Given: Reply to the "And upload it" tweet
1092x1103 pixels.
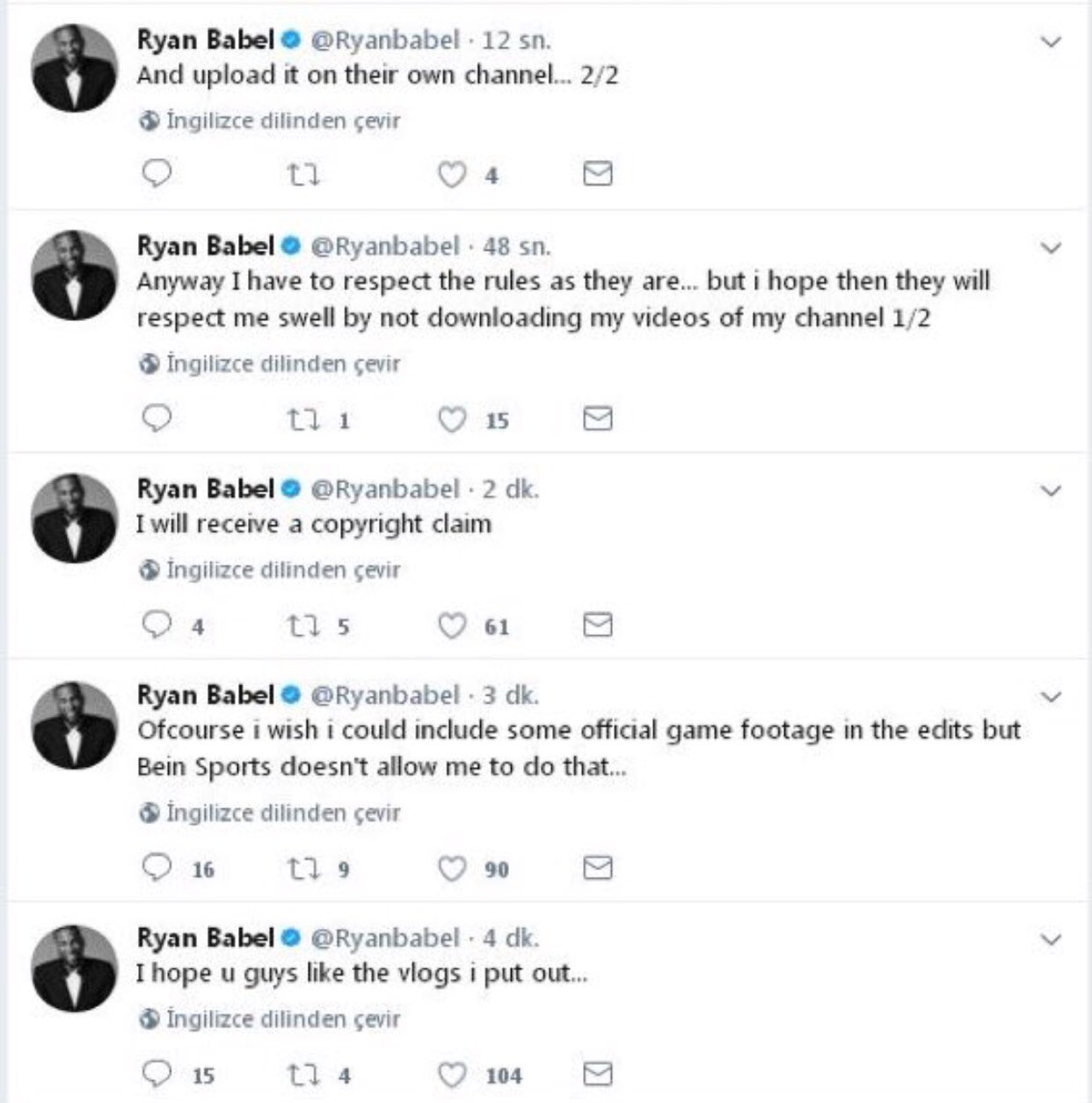Looking at the screenshot, I should tap(157, 174).
